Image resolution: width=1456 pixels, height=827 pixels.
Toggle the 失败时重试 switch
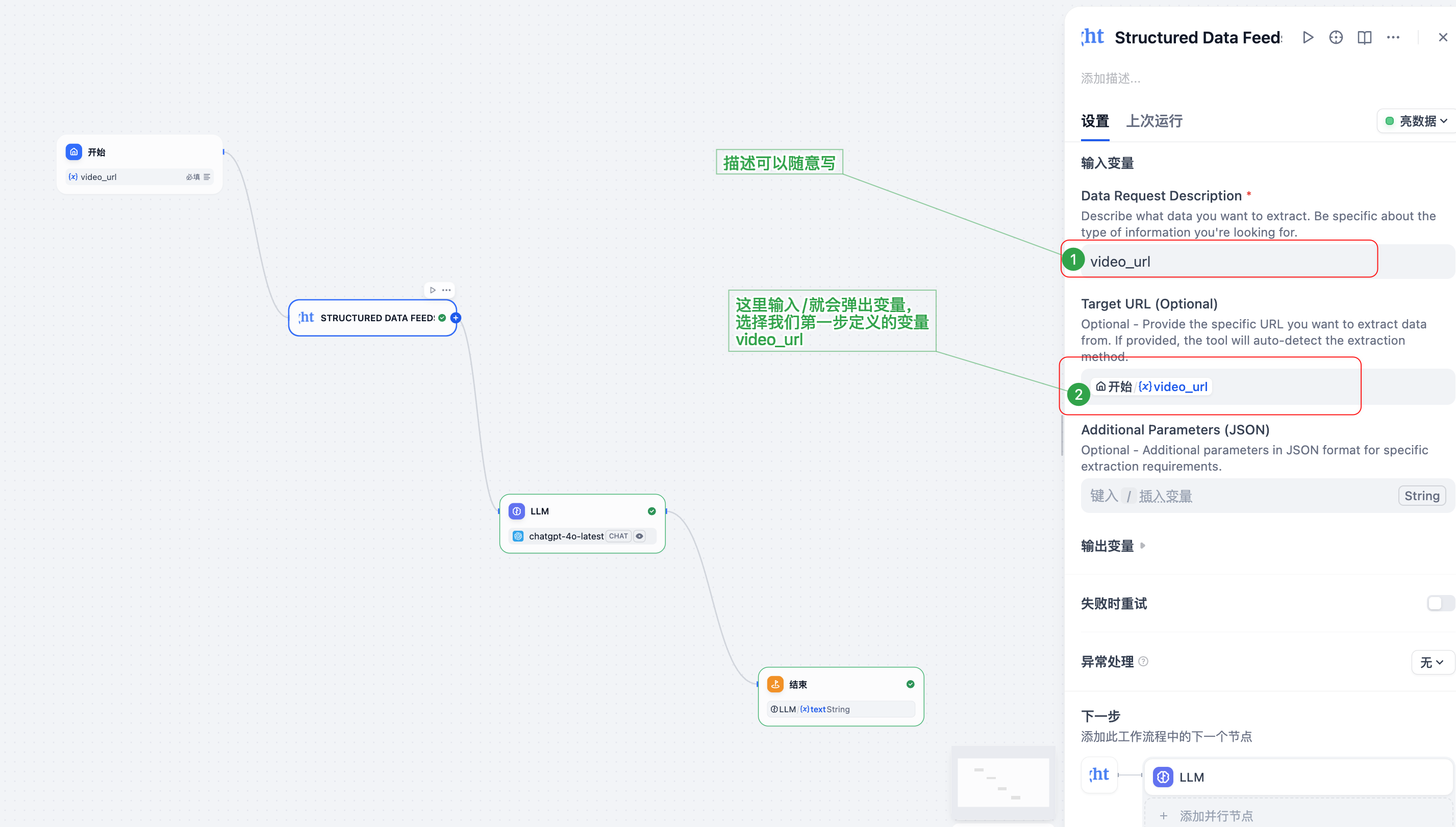[x=1441, y=603]
